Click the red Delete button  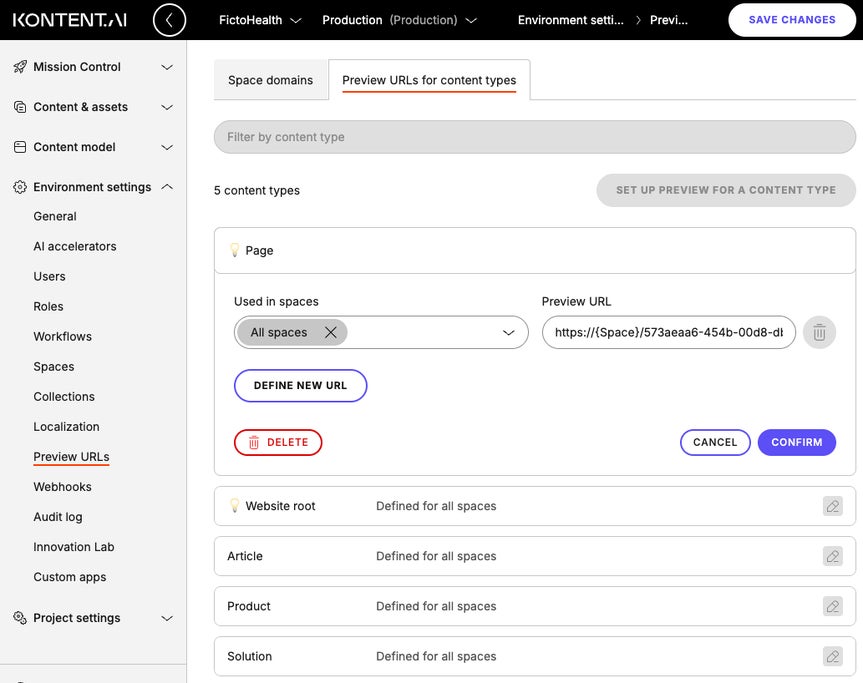point(278,442)
